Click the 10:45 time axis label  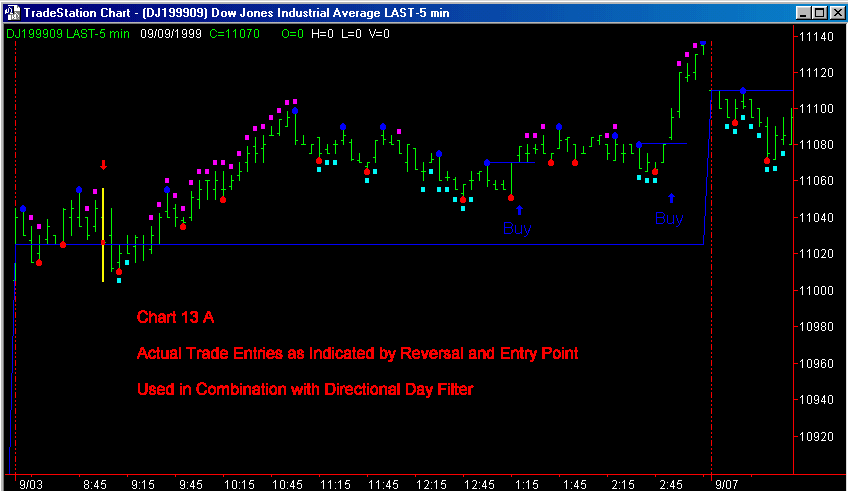(x=287, y=485)
